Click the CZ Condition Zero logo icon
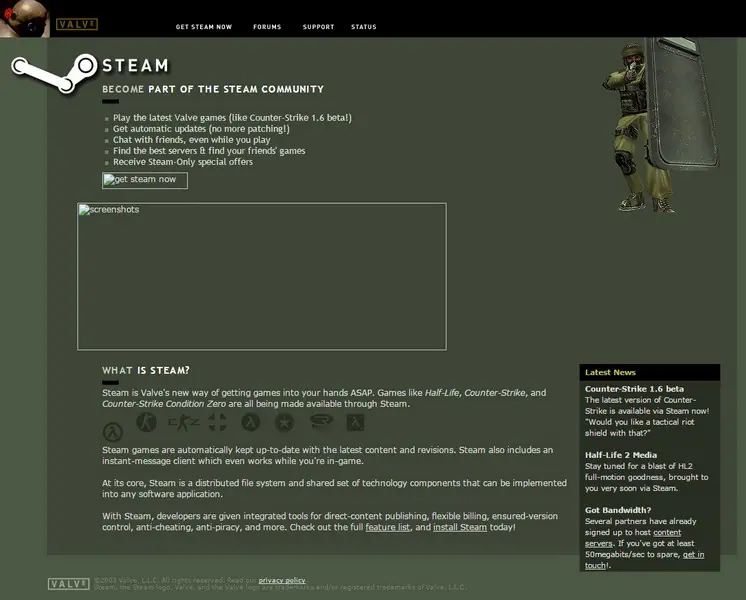The image size is (746, 600). [x=183, y=423]
